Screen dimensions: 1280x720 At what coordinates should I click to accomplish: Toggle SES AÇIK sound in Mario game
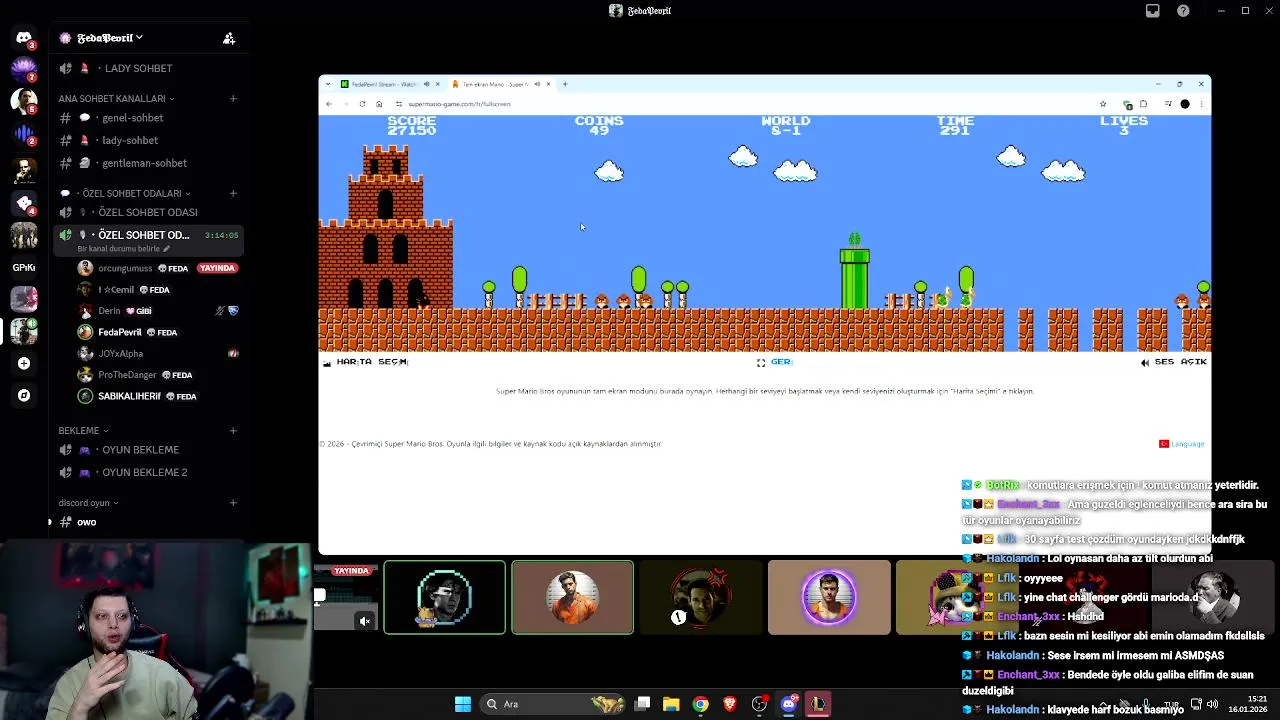[1174, 362]
